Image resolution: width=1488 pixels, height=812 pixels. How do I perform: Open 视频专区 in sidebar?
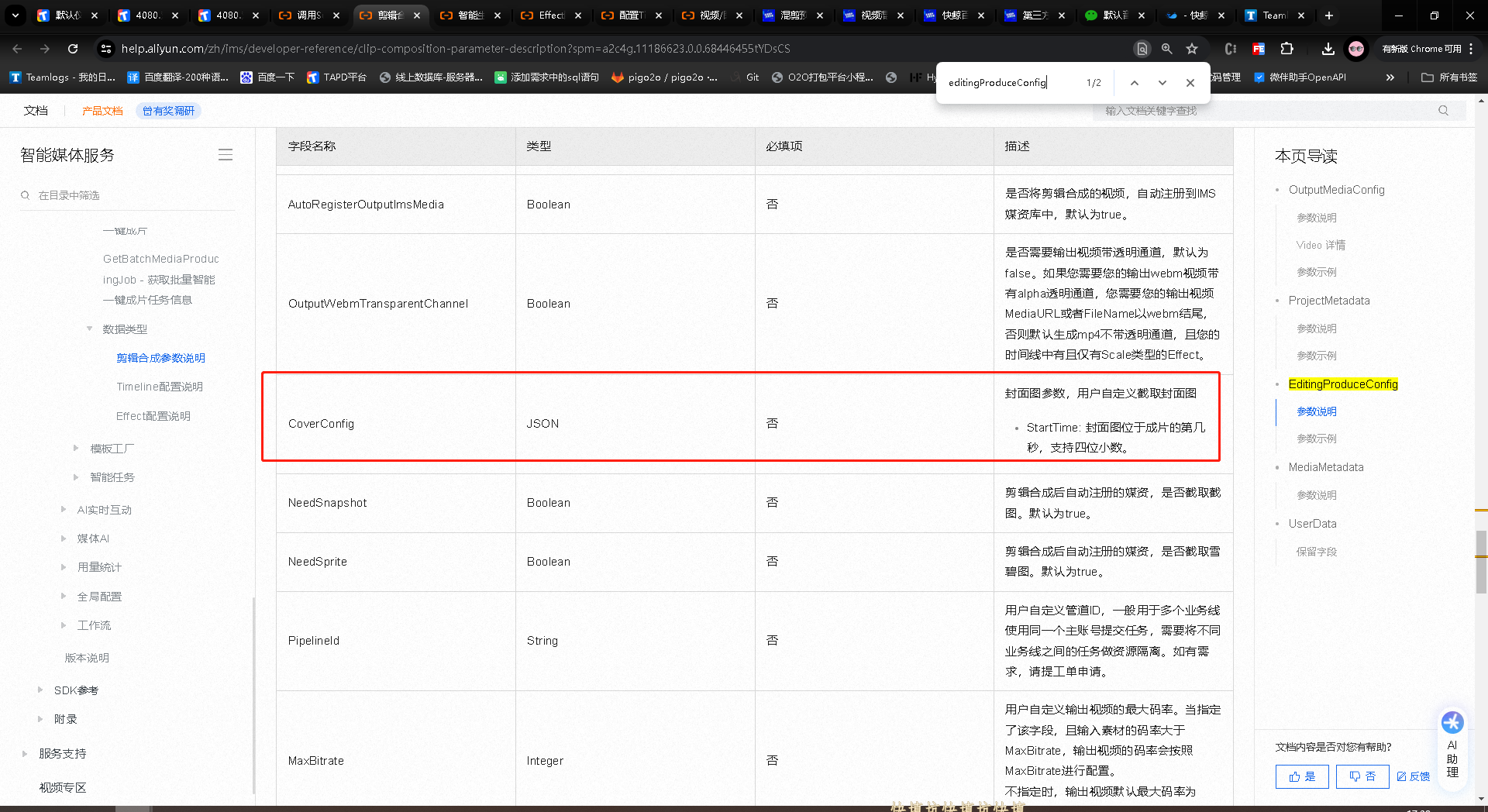click(x=63, y=787)
